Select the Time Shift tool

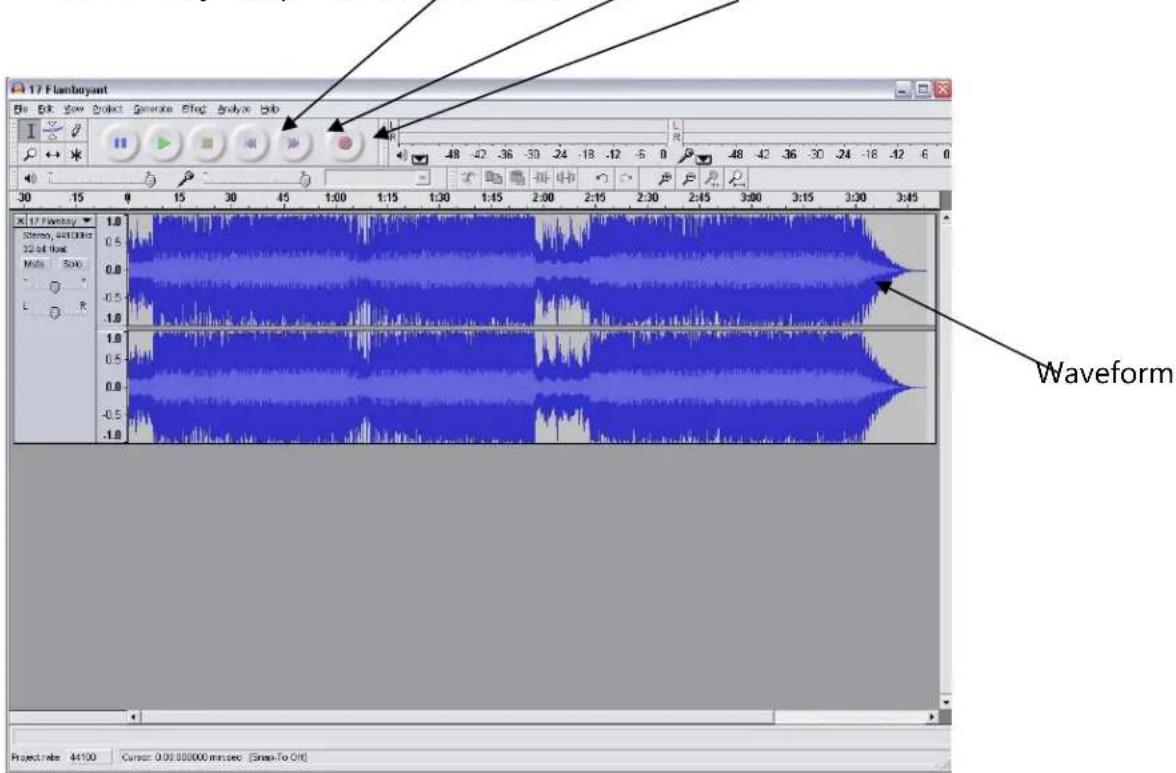click(52, 155)
